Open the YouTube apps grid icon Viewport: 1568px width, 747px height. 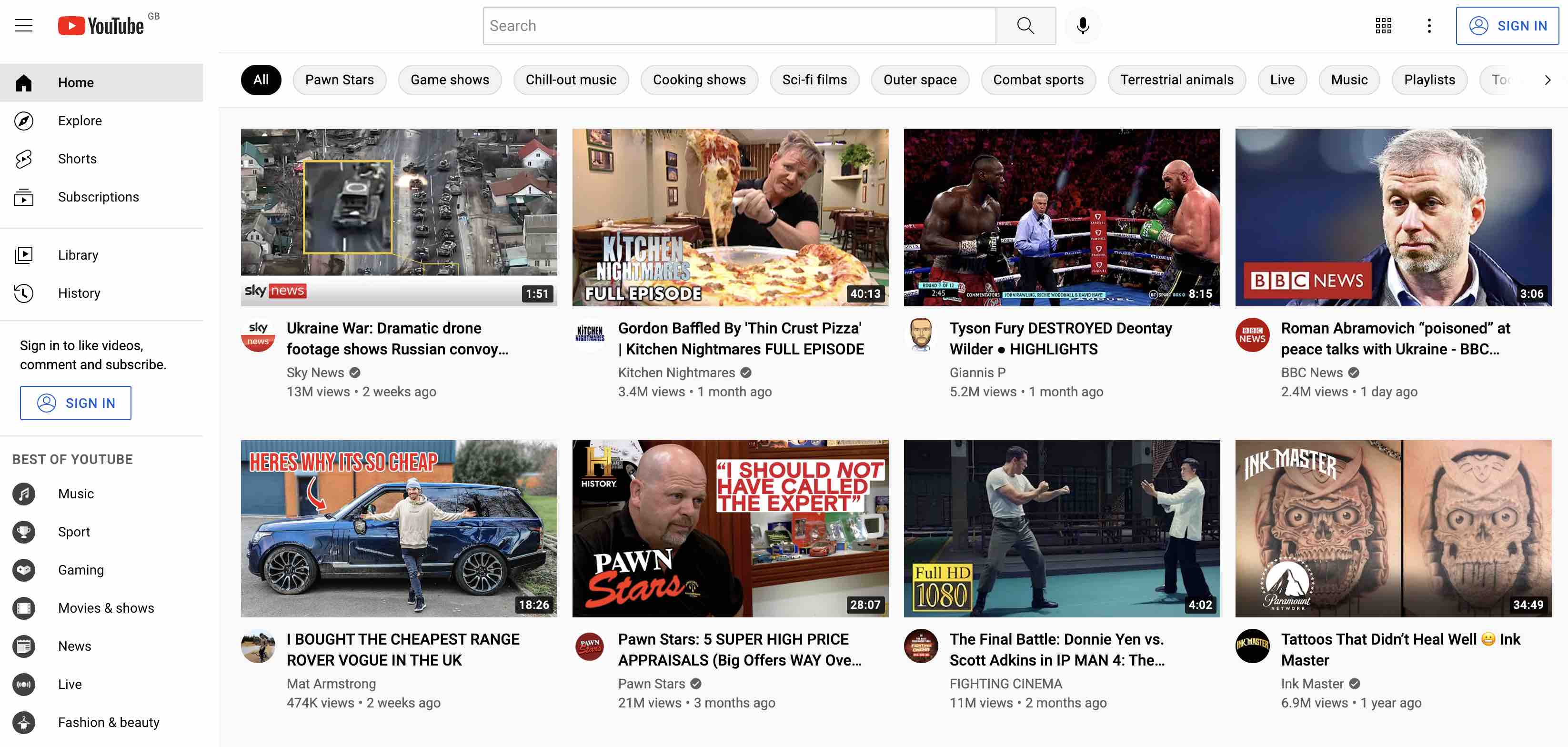click(x=1384, y=26)
